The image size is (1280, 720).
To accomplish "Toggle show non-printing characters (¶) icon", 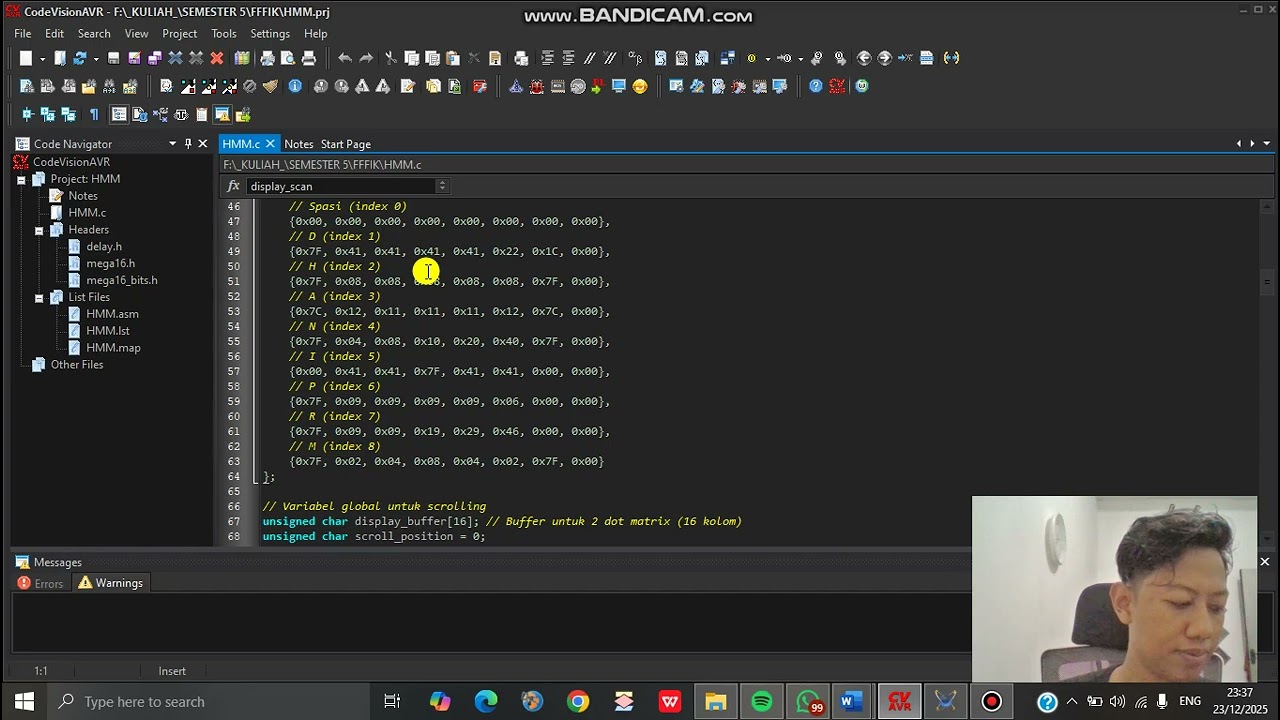I will [x=94, y=114].
